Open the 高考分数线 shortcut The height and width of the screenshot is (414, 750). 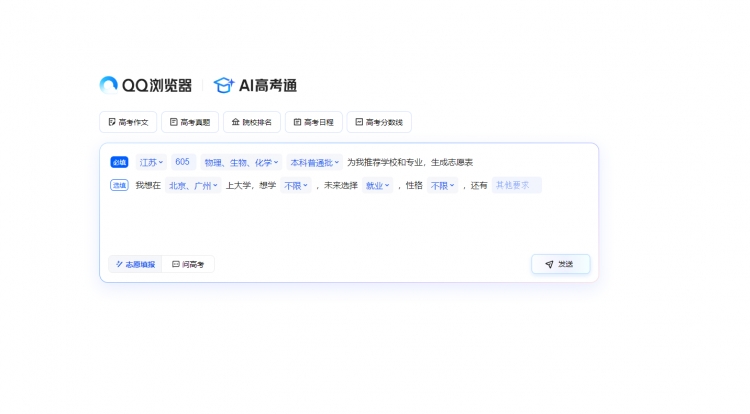pos(379,122)
